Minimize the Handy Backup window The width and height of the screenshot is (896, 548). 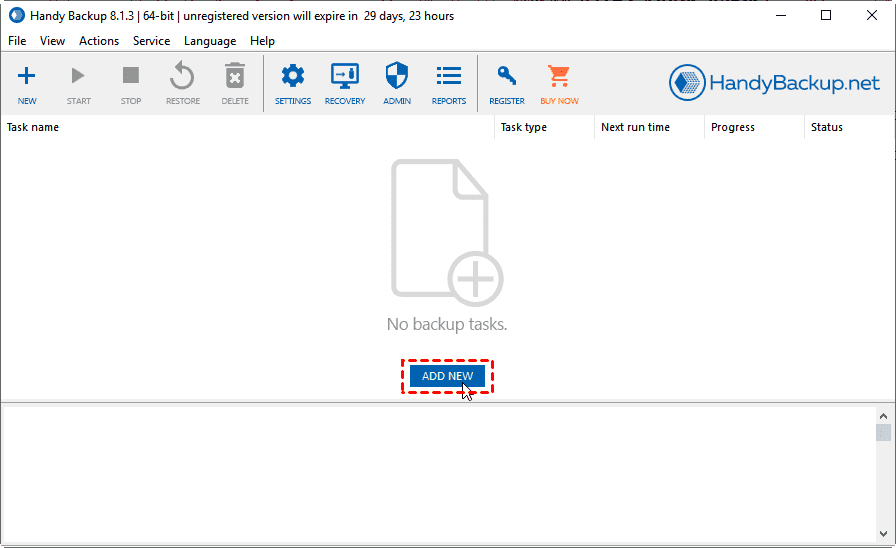(x=781, y=15)
